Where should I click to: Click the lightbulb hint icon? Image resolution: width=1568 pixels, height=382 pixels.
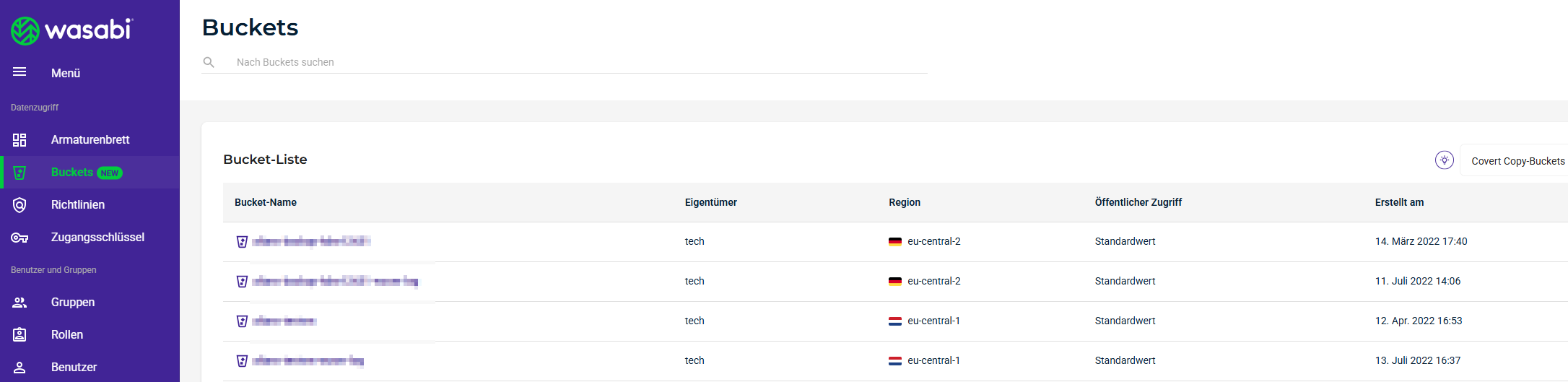click(x=1444, y=160)
